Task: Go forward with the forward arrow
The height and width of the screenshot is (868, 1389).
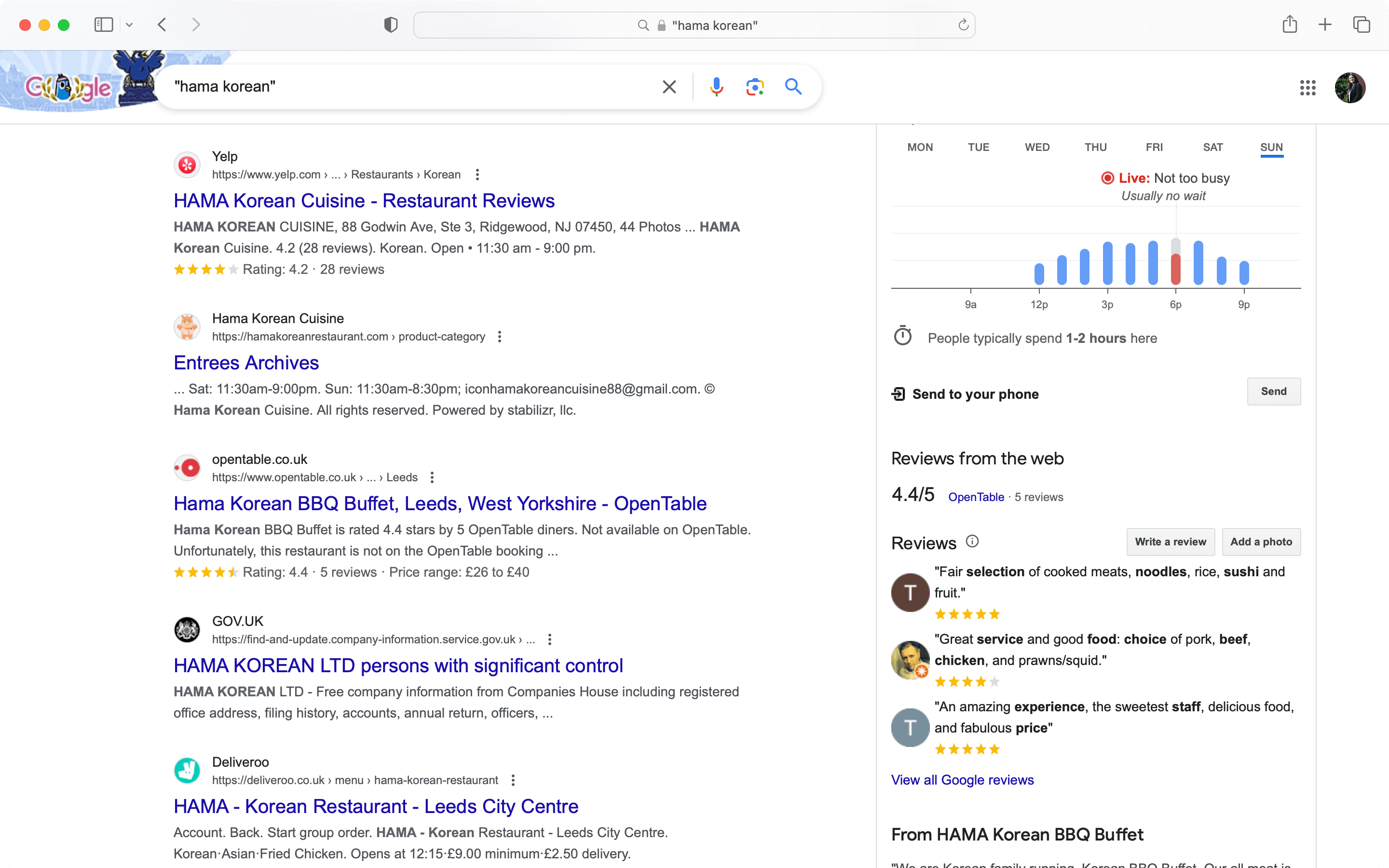Action: [x=196, y=25]
